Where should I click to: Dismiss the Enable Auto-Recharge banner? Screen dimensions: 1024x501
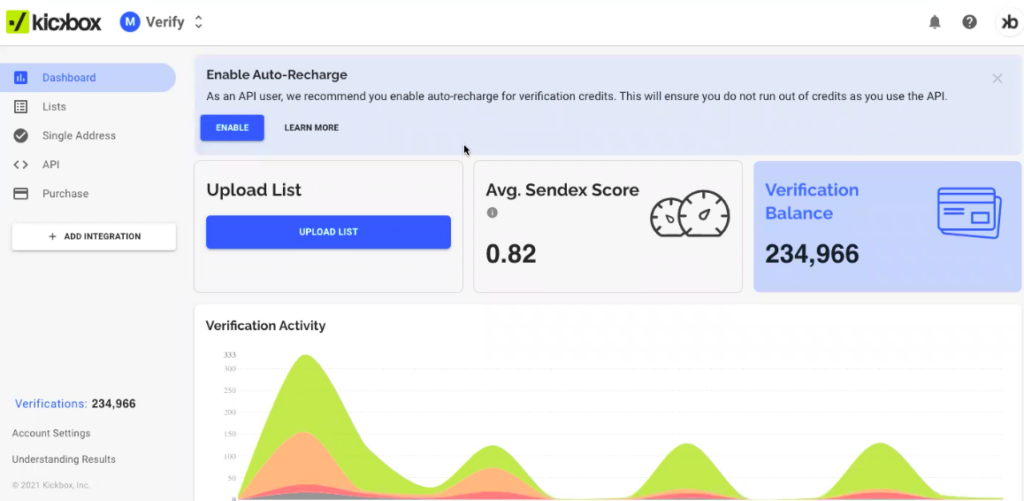[x=997, y=78]
